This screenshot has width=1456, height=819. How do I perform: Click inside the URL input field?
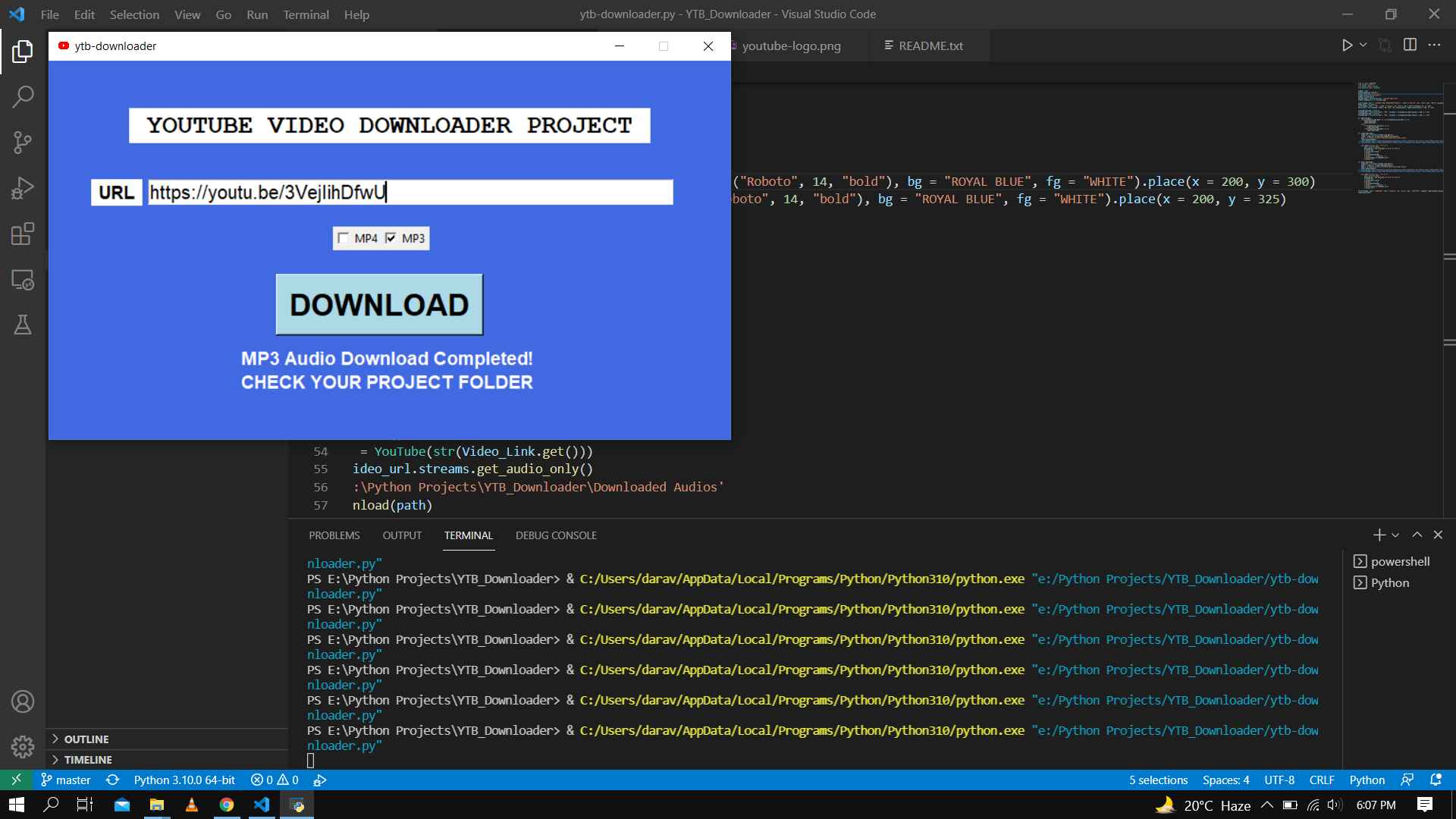409,192
